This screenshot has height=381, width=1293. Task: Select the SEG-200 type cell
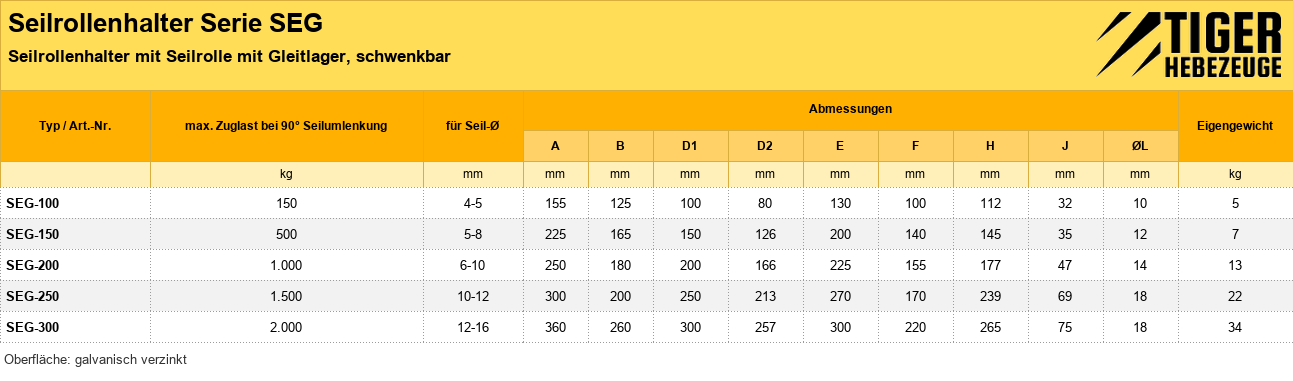pyautogui.click(x=75, y=265)
